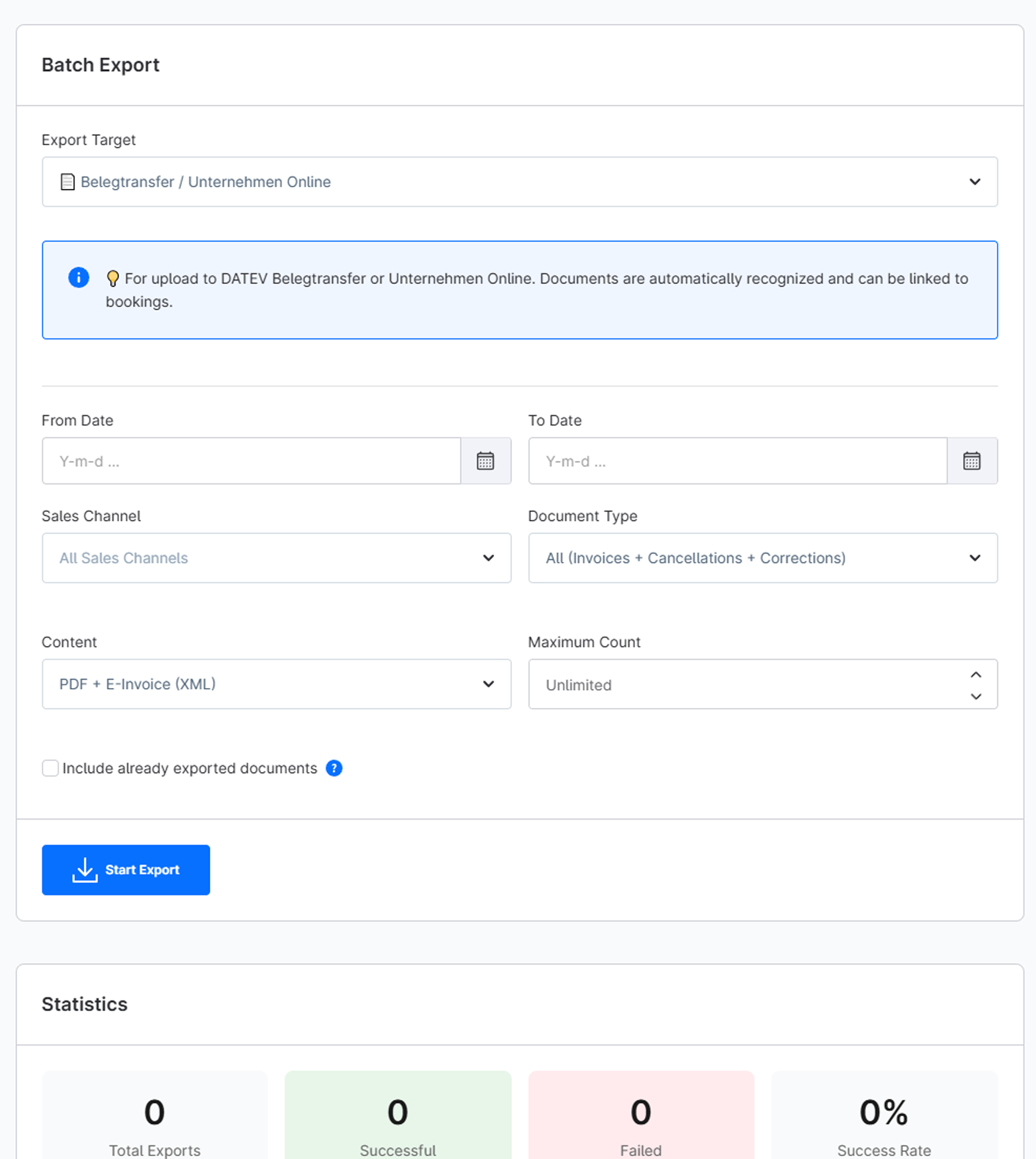Click the help icon beside exported documents
The height and width of the screenshot is (1159, 1036).
point(334,768)
